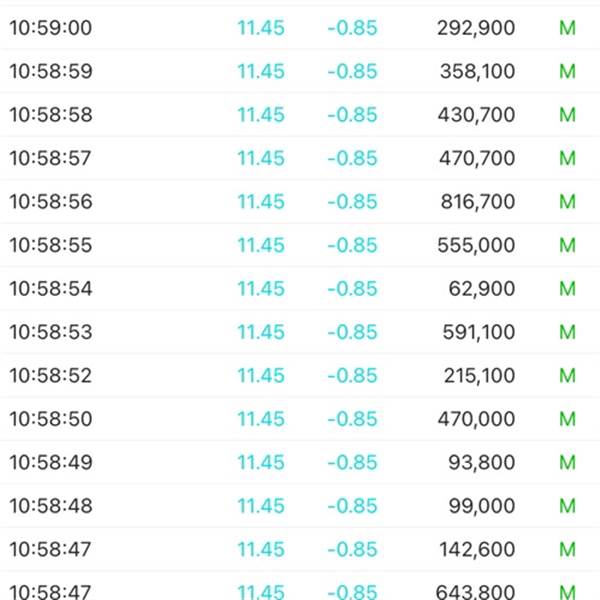Image resolution: width=600 pixels, height=600 pixels.
Task: Open the 10:58:57 trade entry
Action: (x=300, y=158)
